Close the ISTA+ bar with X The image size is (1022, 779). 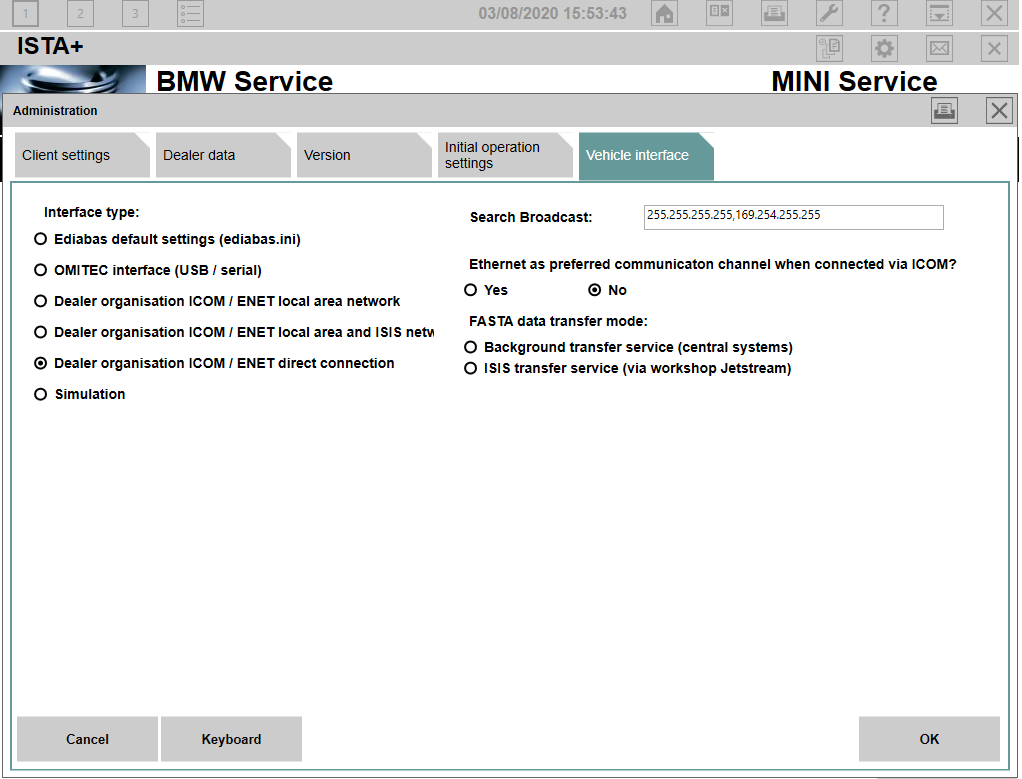(x=994, y=48)
